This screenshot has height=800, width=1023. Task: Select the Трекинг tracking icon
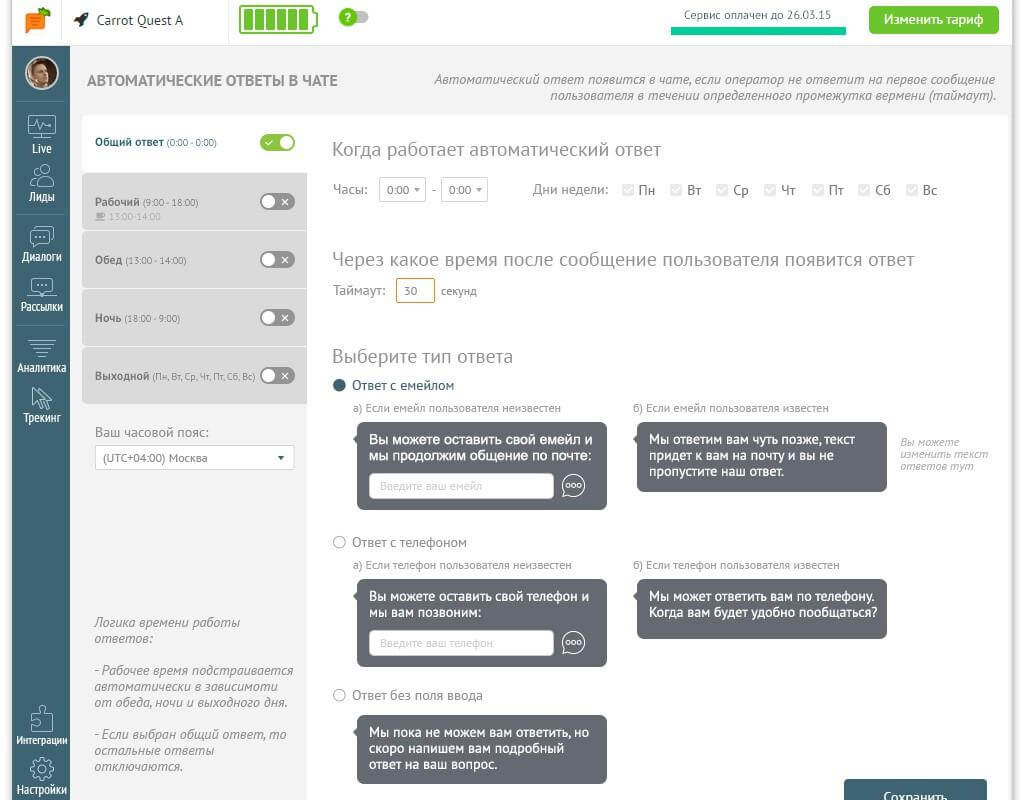point(41,405)
